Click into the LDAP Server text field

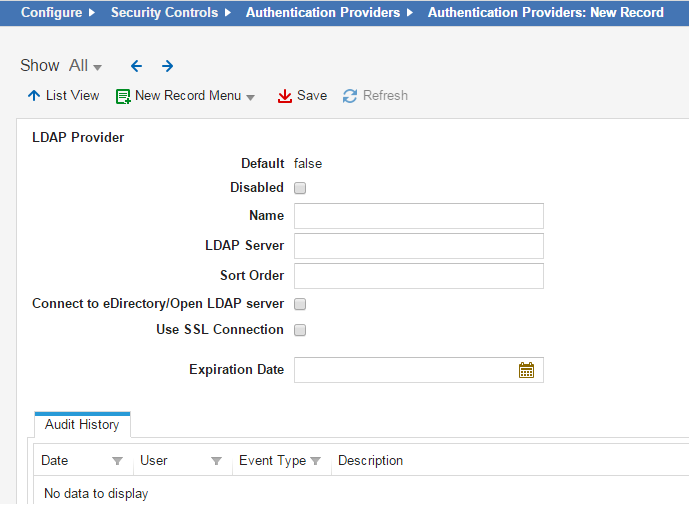(x=418, y=246)
